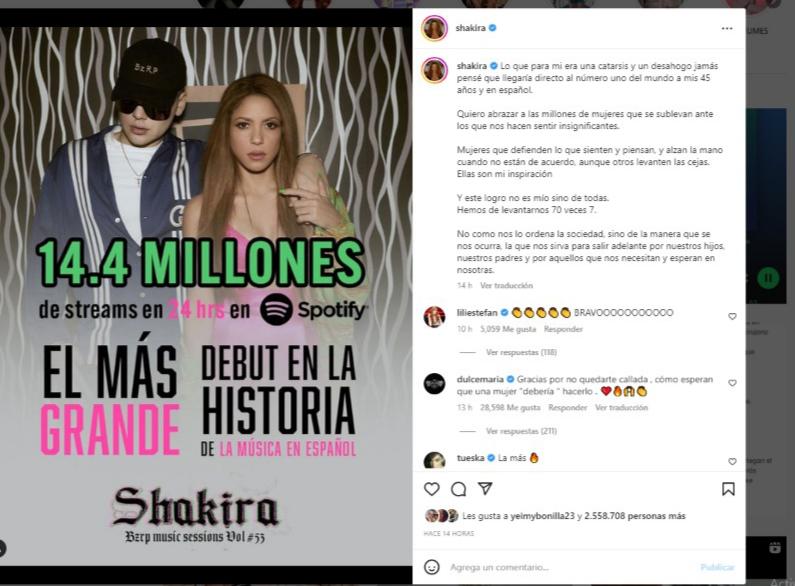Like dulcemaria's comment heart
The image size is (795, 586).
[732, 383]
